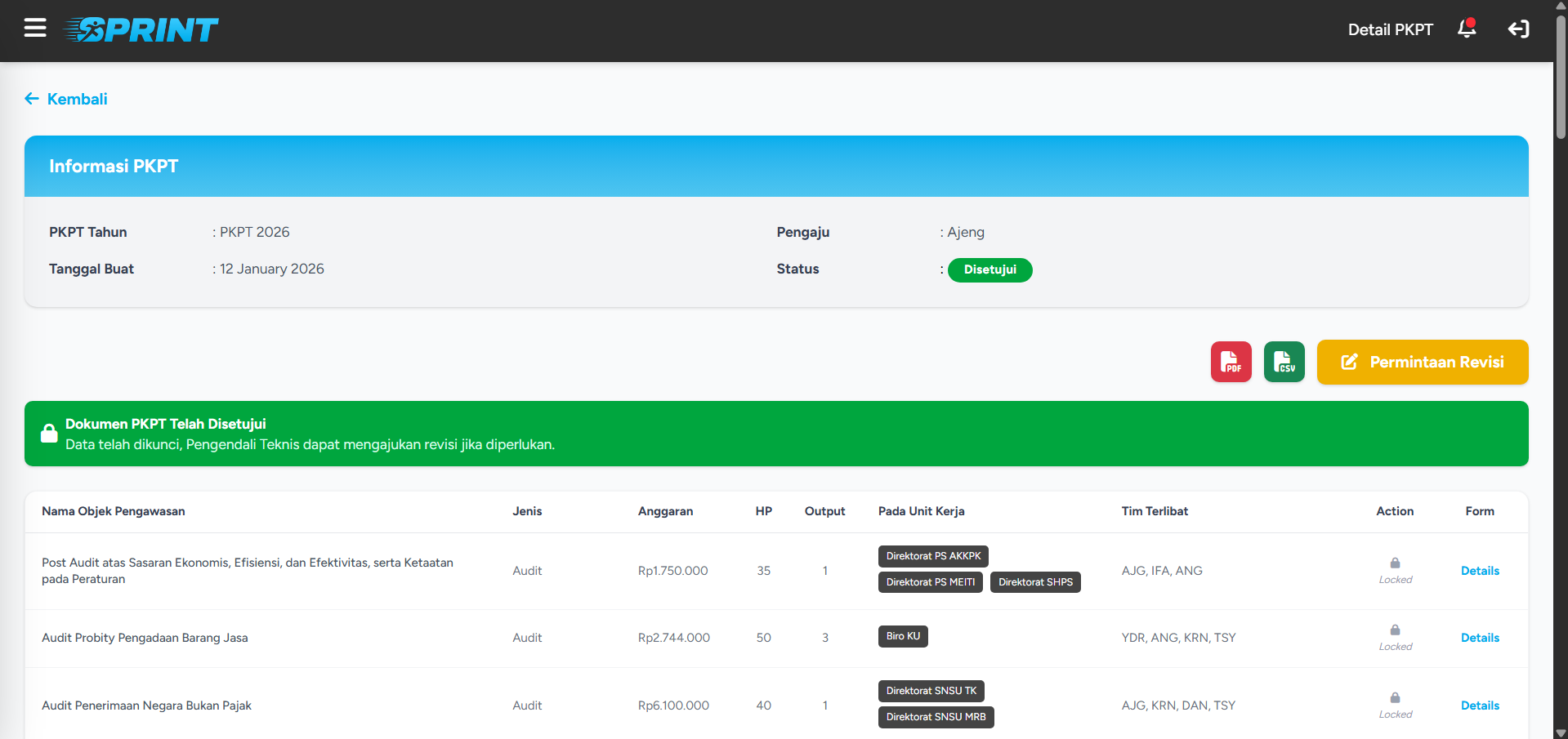This screenshot has width=1568, height=739.
Task: Click the team text 'YDR, ANG, KRN, TSY'
Action: tap(1178, 638)
